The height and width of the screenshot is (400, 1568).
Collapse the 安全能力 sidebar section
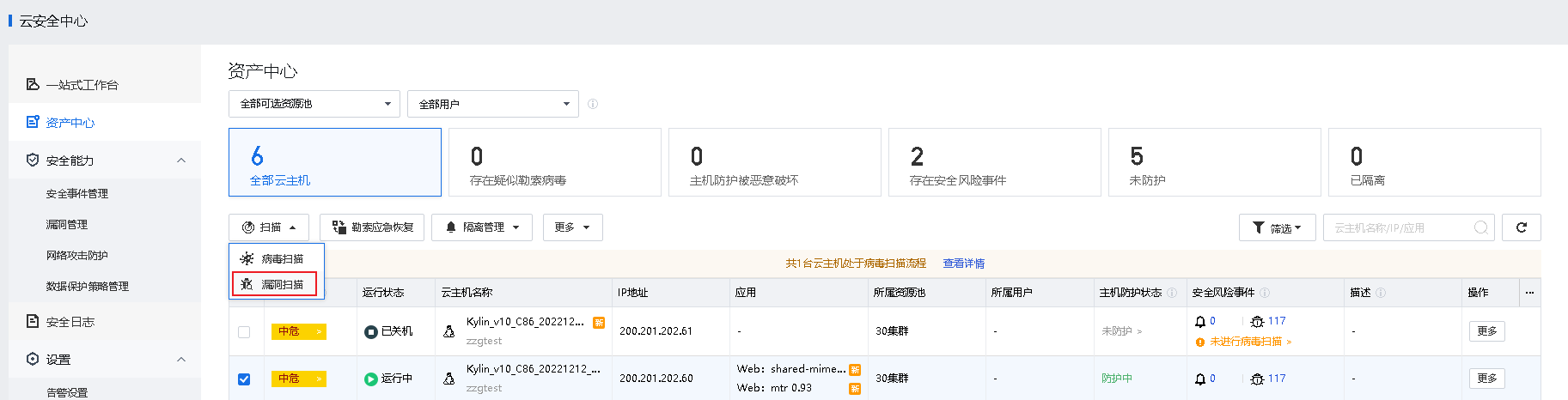pos(181,161)
